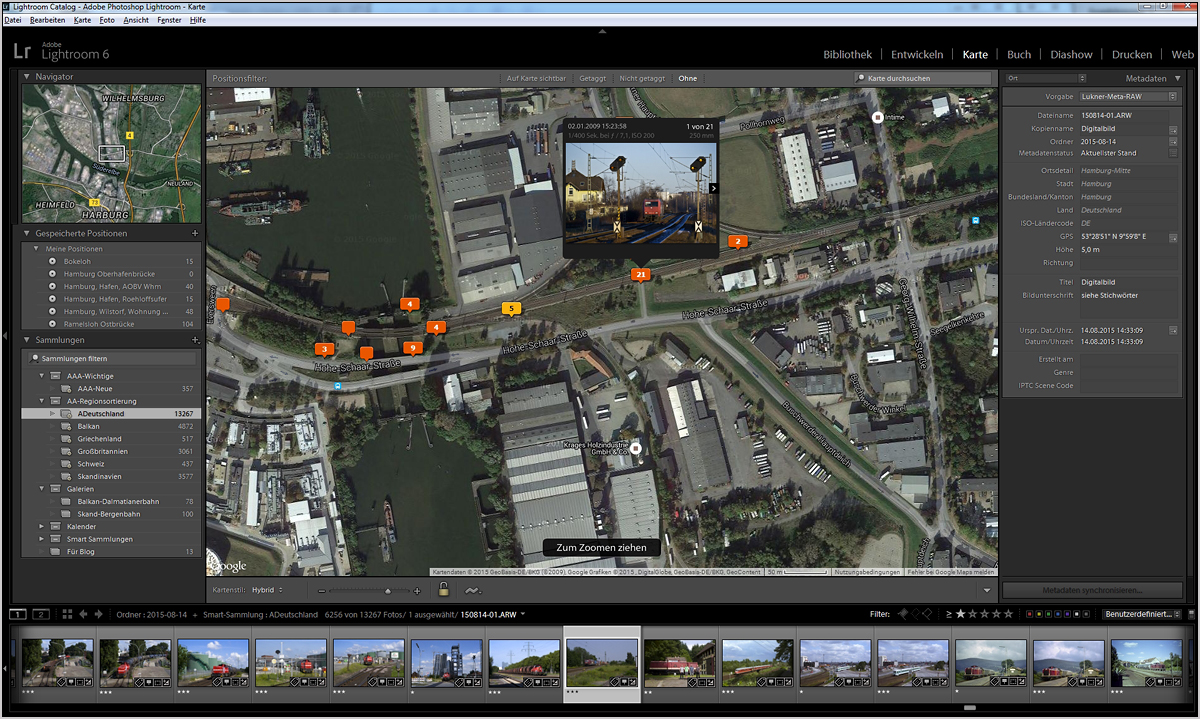Click the Metadatenstatus action button
1200x719 pixels.
(1173, 154)
